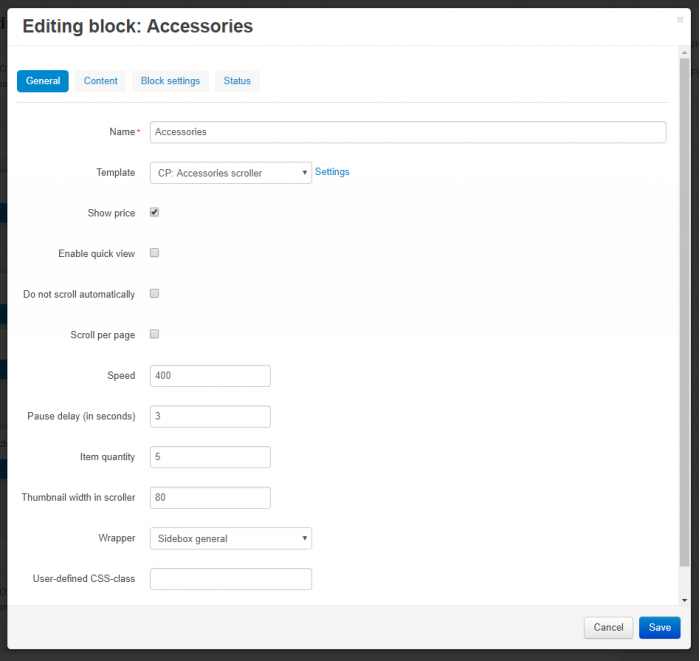This screenshot has height=661, width=700.
Task: Uncheck the Show price checkbox
Action: 154,212
